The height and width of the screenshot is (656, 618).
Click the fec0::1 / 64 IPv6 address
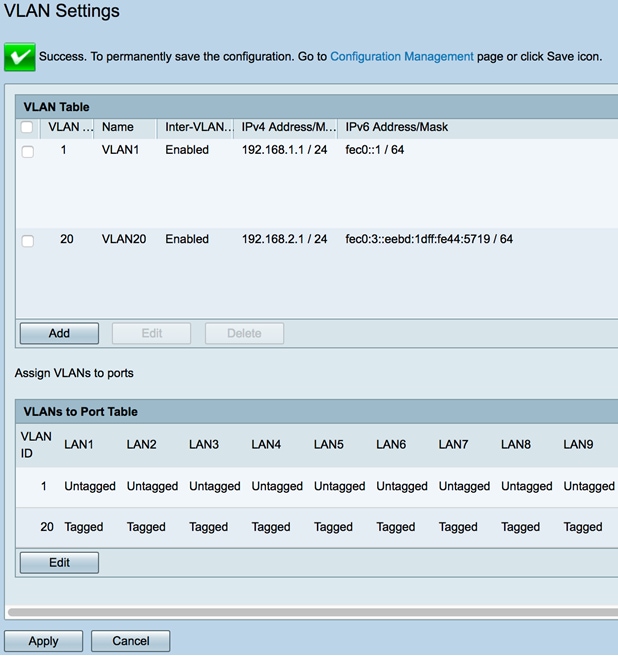pyautogui.click(x=374, y=150)
